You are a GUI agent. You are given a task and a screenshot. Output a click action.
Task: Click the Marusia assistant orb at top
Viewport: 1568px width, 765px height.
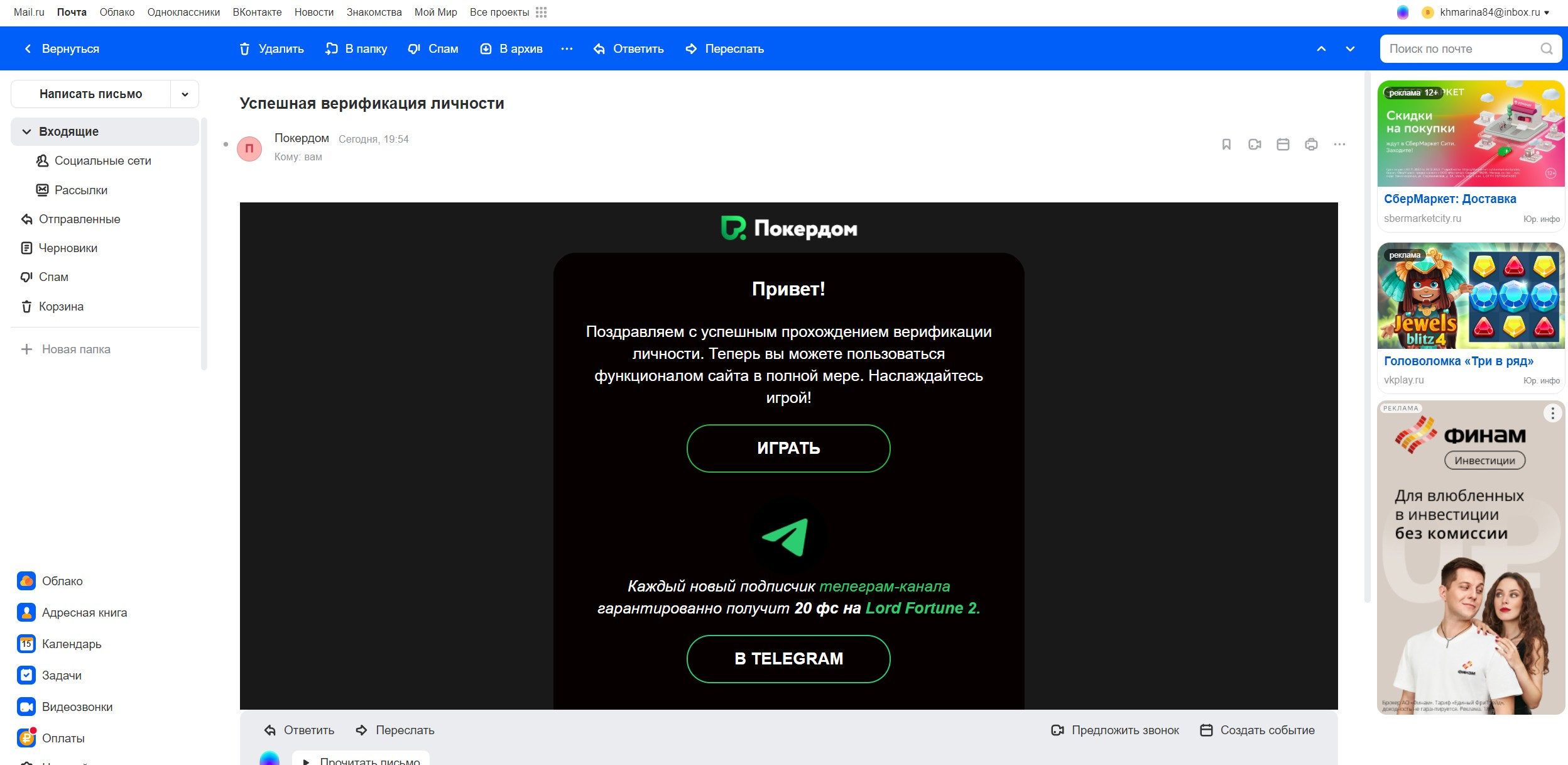click(x=1402, y=12)
